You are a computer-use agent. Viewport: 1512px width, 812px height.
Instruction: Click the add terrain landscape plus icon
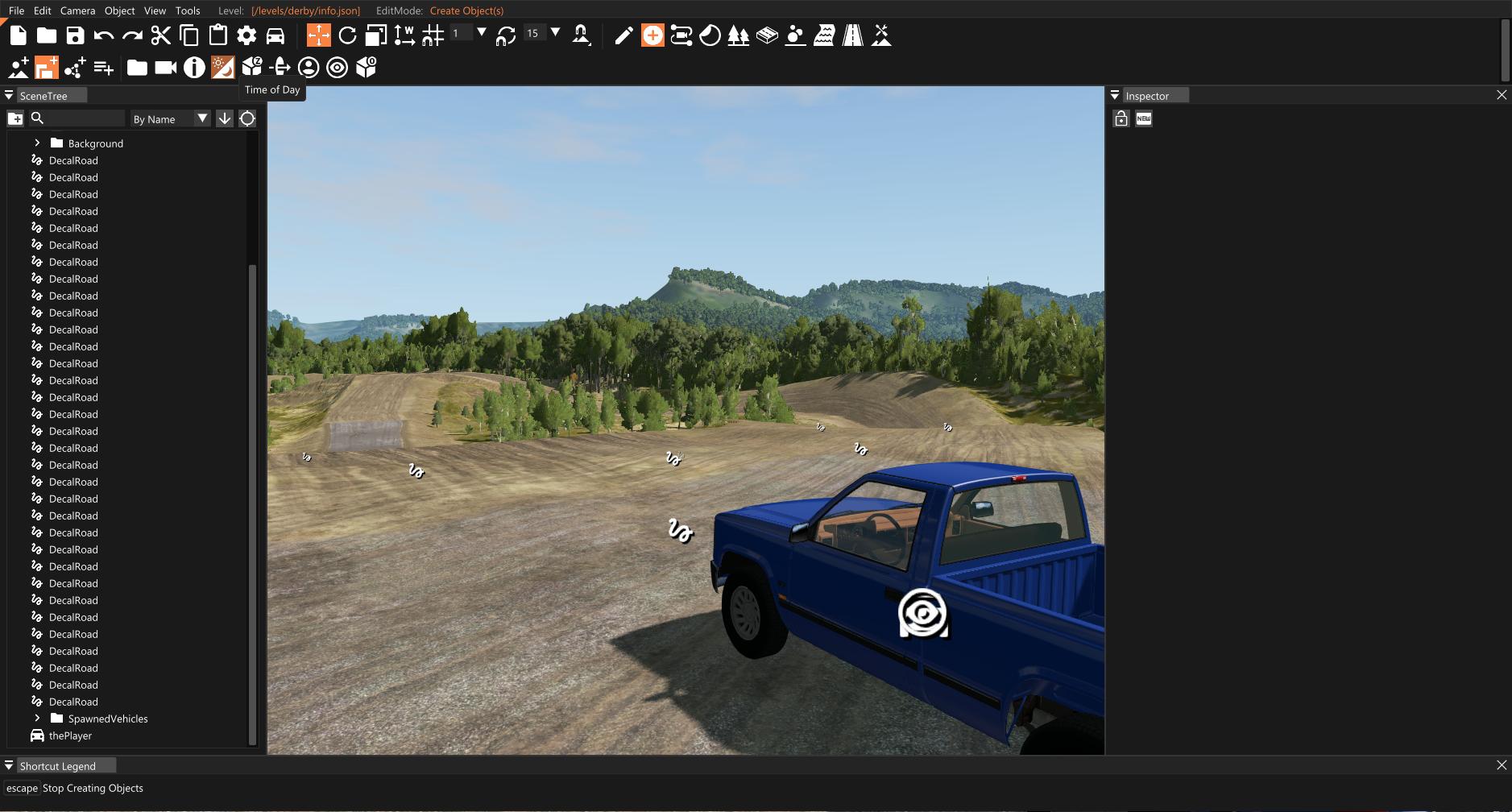click(19, 68)
